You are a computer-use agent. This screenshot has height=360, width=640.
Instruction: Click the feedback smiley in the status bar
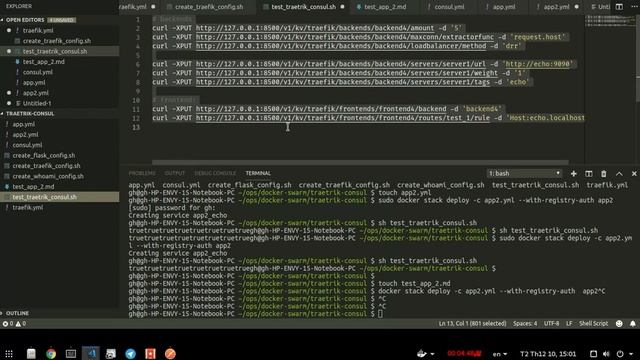coord(619,324)
